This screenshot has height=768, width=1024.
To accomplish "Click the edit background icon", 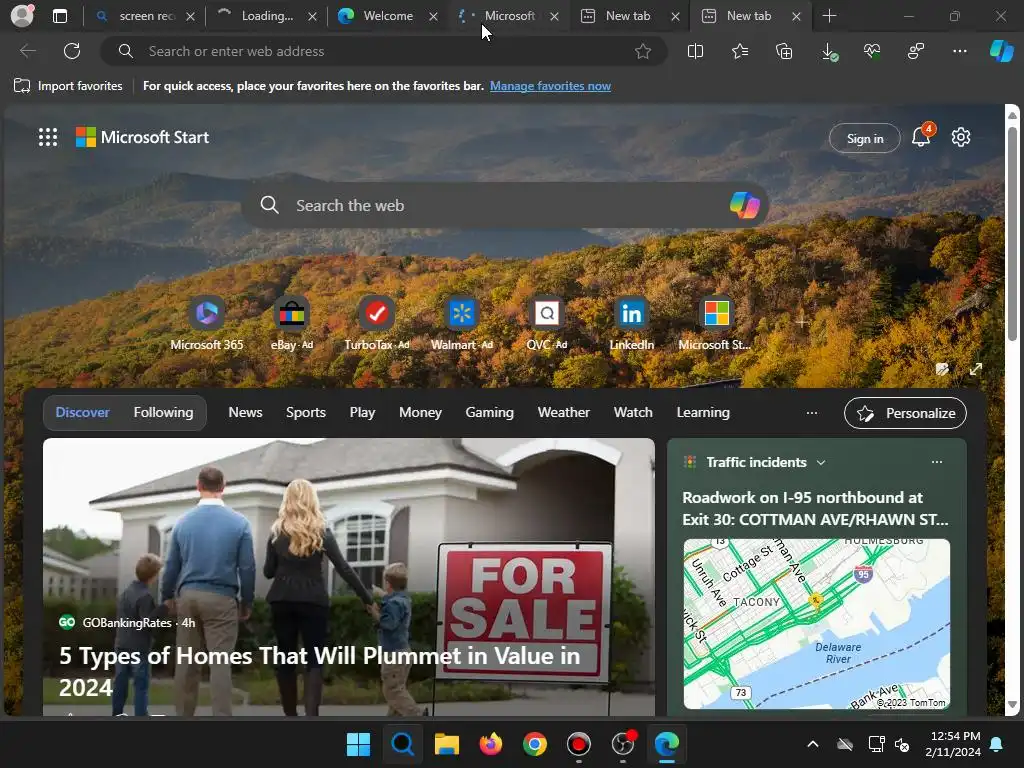I will pyautogui.click(x=942, y=369).
